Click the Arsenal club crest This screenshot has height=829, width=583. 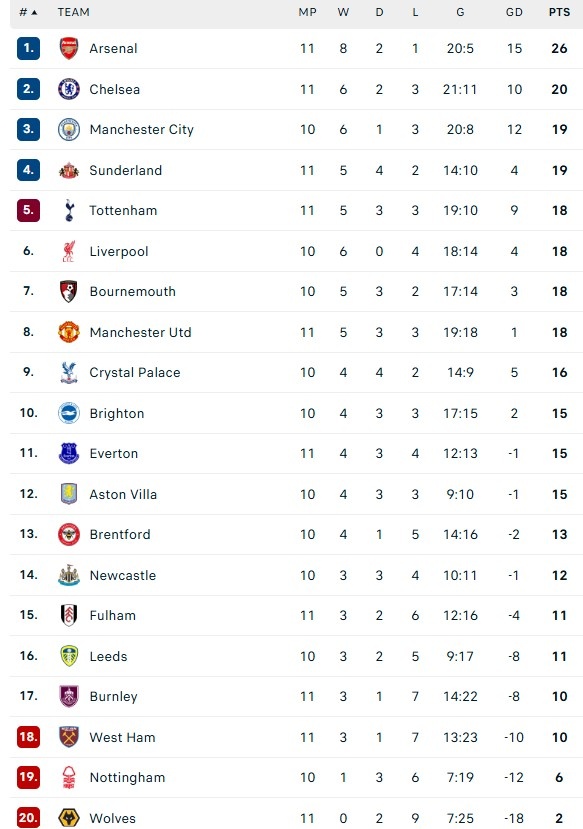click(67, 48)
